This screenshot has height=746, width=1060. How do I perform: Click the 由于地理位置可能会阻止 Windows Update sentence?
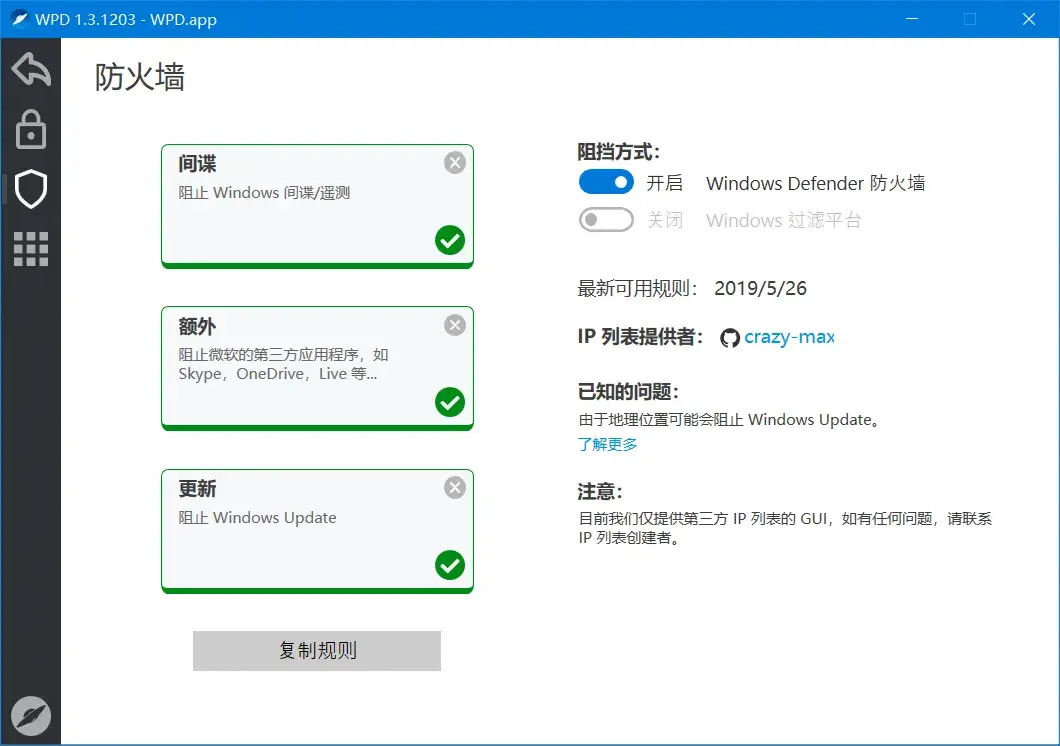(x=731, y=420)
